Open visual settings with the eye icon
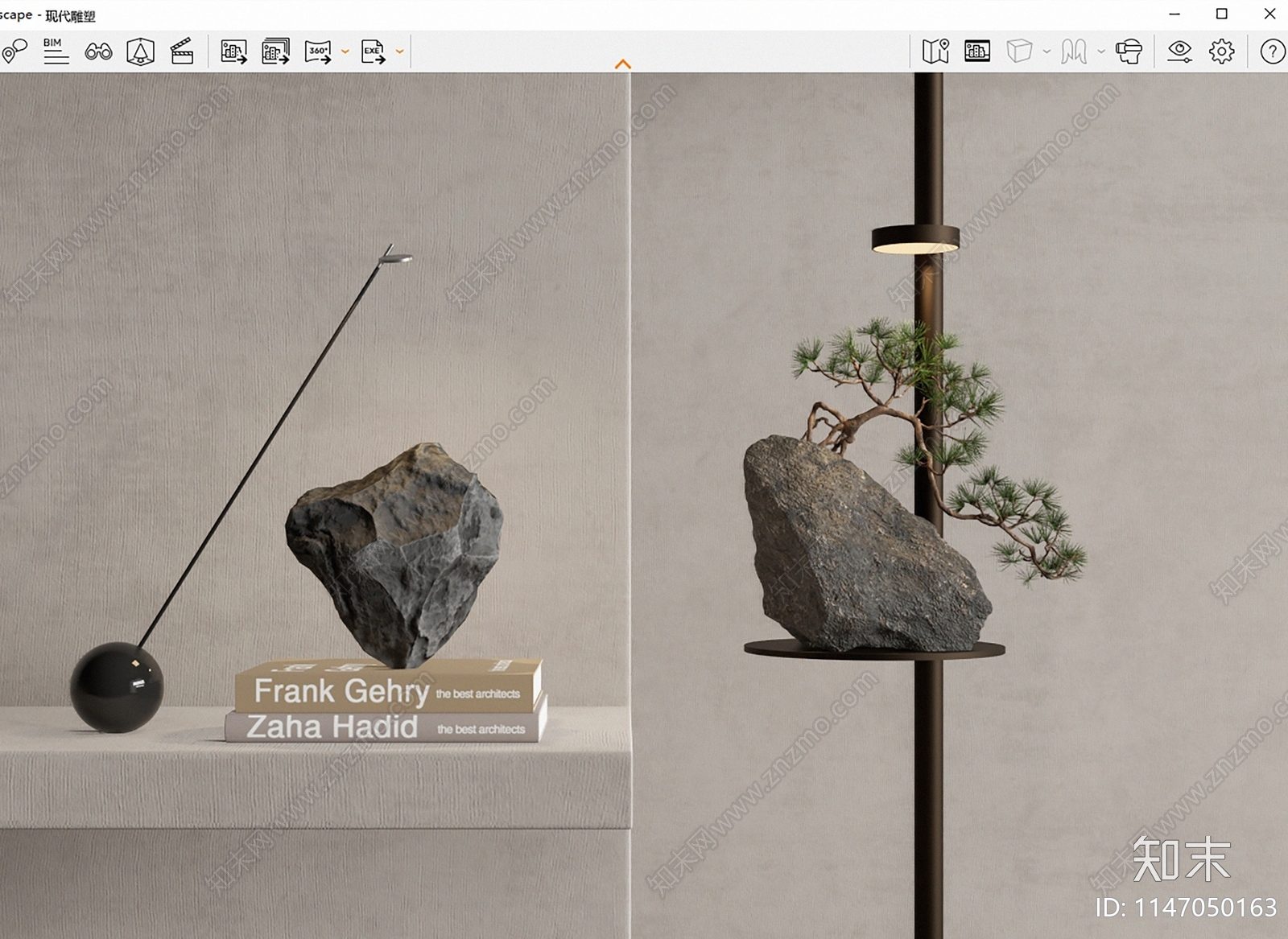This screenshot has width=1288, height=939. pyautogui.click(x=1179, y=51)
